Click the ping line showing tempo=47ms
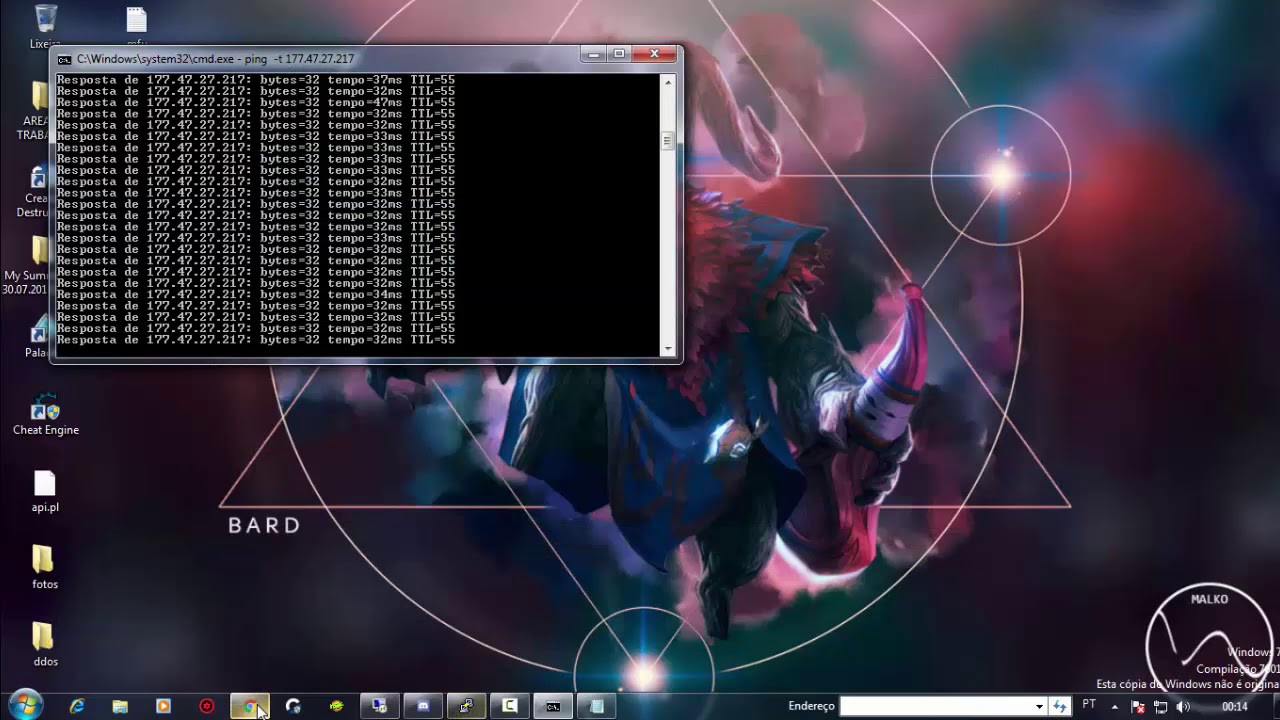The image size is (1280, 720). pos(256,102)
